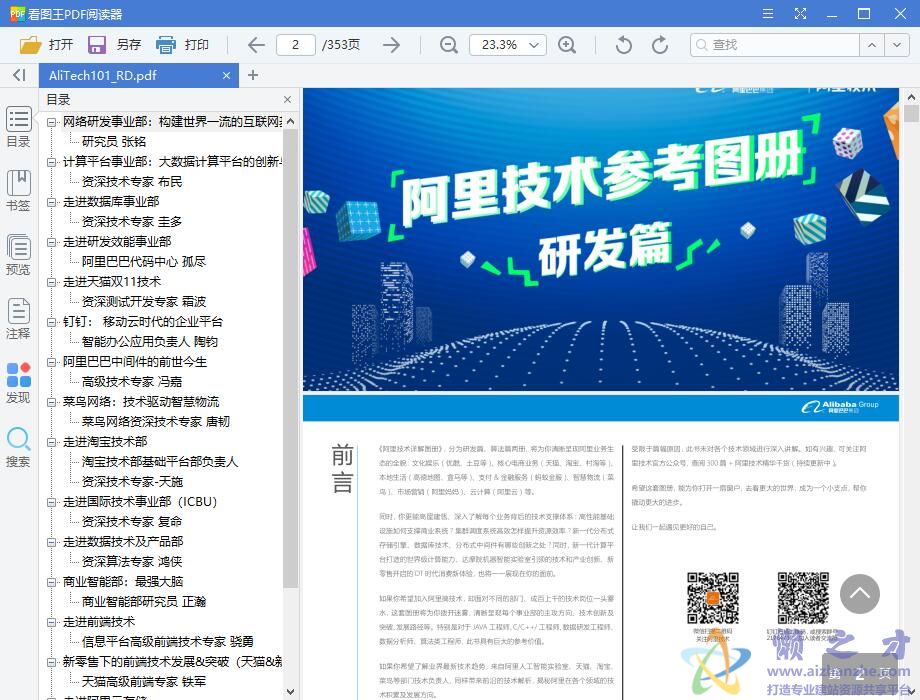The height and width of the screenshot is (700, 920).
Task: Open the 注释 annotations sidebar panel
Action: tap(18, 319)
